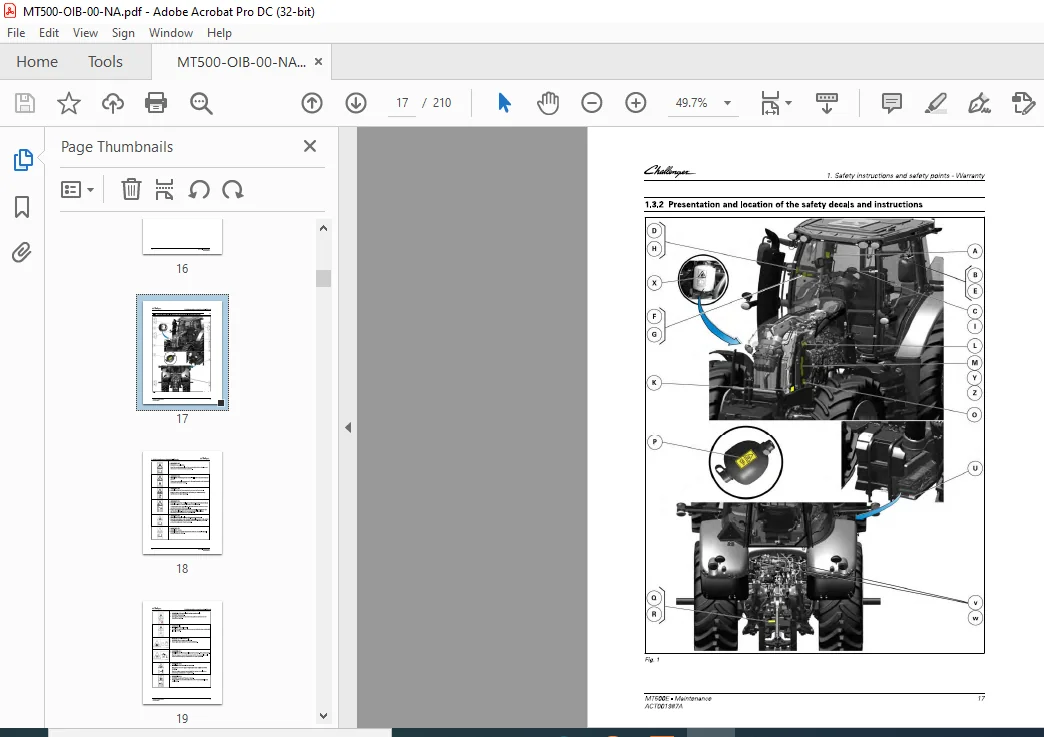Open the File menu

click(x=16, y=33)
